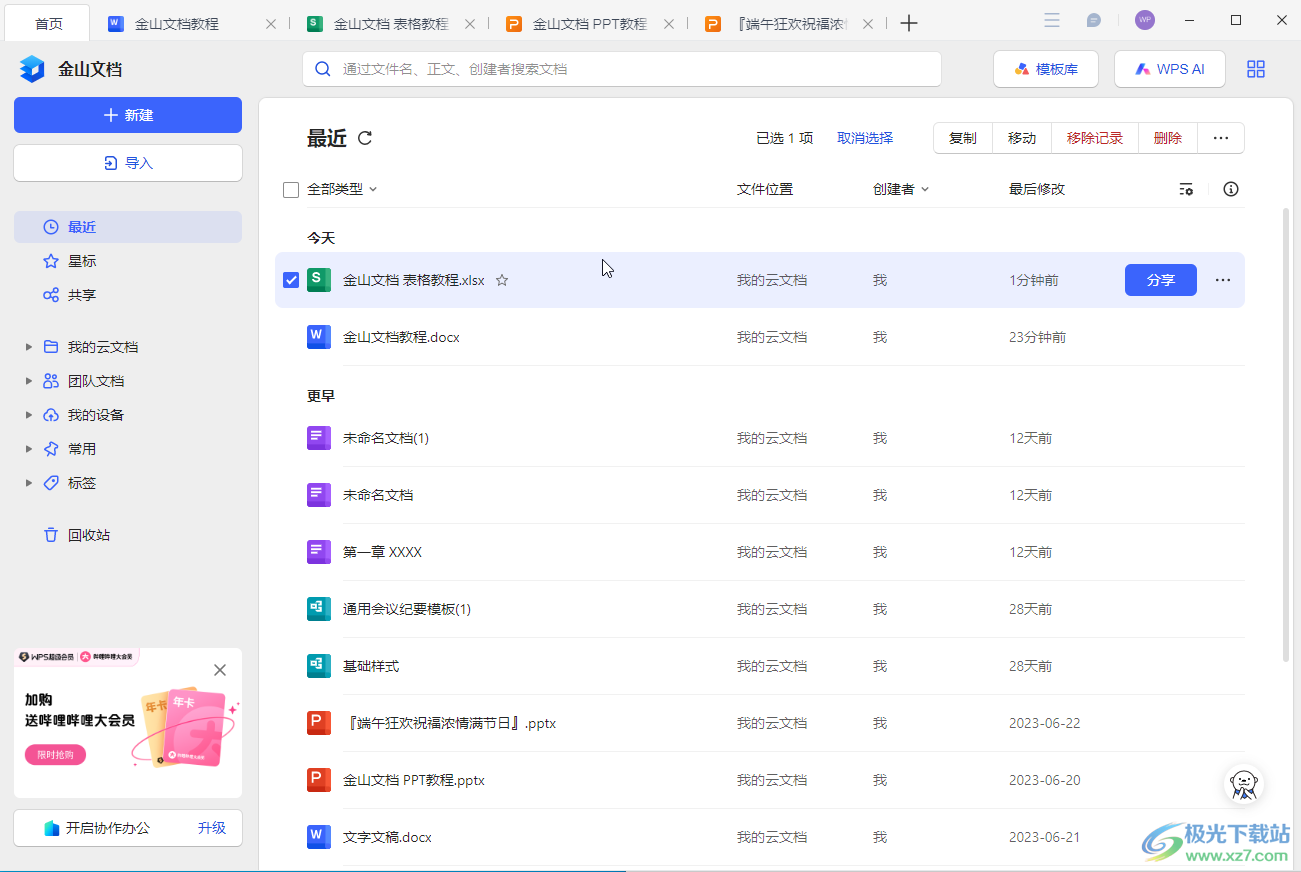Click the star icon next to 金山文档 表格教程.xlsx
The width and height of the screenshot is (1301, 872).
point(502,281)
